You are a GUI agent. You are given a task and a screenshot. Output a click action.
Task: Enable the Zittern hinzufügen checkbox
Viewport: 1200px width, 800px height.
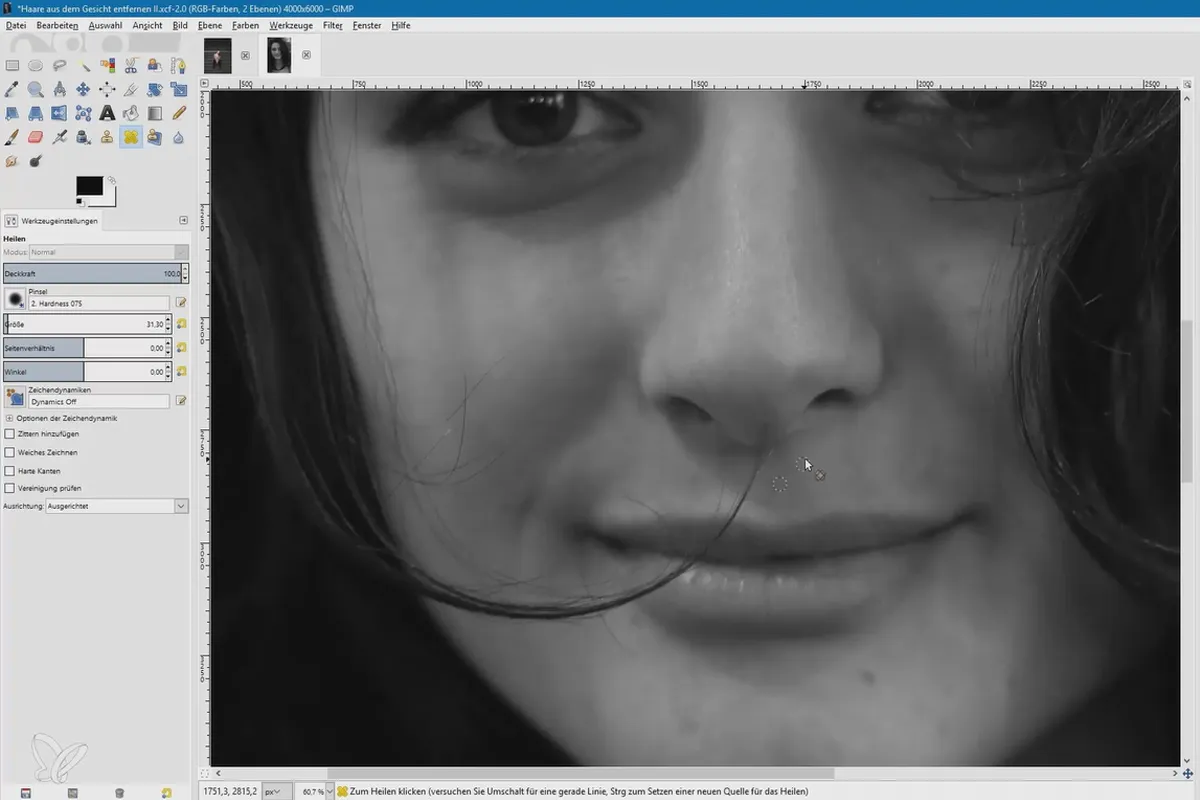click(x=9, y=435)
